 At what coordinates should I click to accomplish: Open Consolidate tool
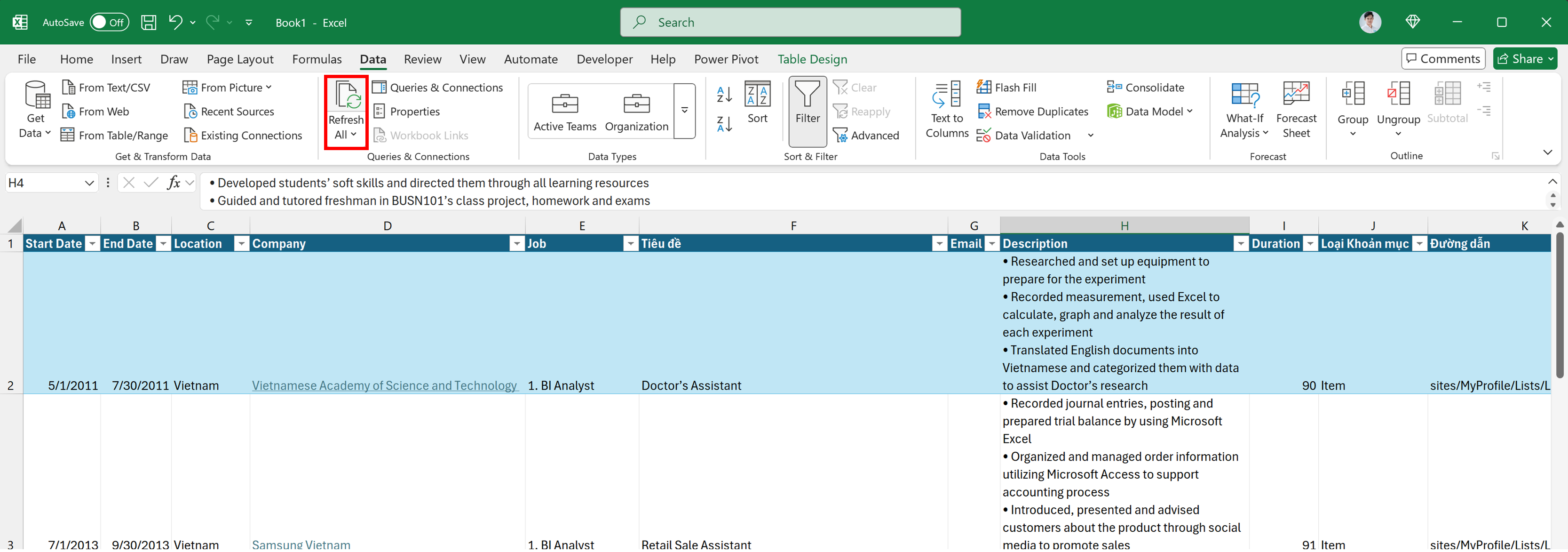1146,88
